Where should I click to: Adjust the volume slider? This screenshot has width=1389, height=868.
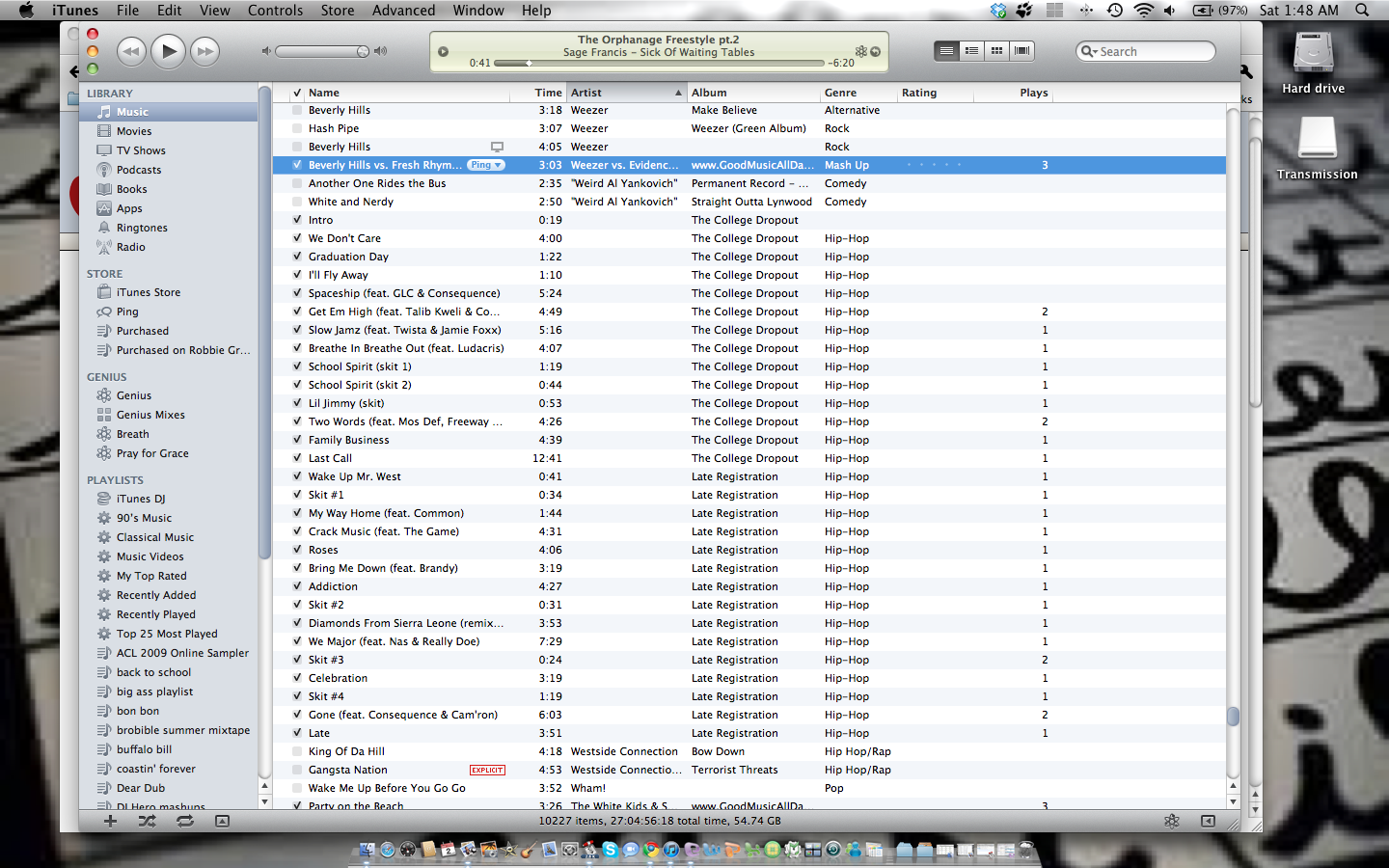pos(322,51)
